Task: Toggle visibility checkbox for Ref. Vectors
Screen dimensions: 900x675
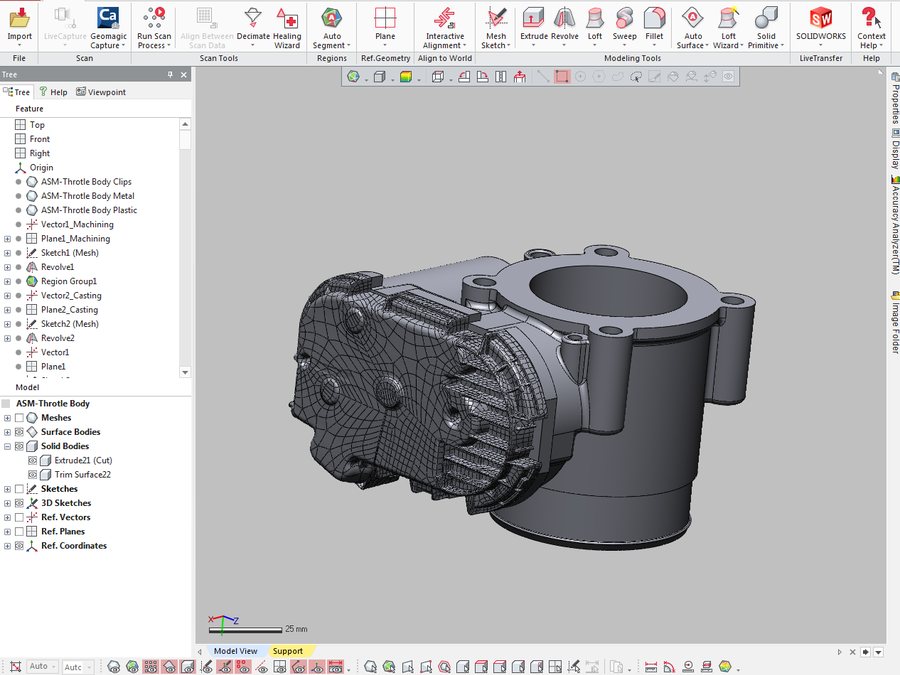Action: [x=19, y=518]
